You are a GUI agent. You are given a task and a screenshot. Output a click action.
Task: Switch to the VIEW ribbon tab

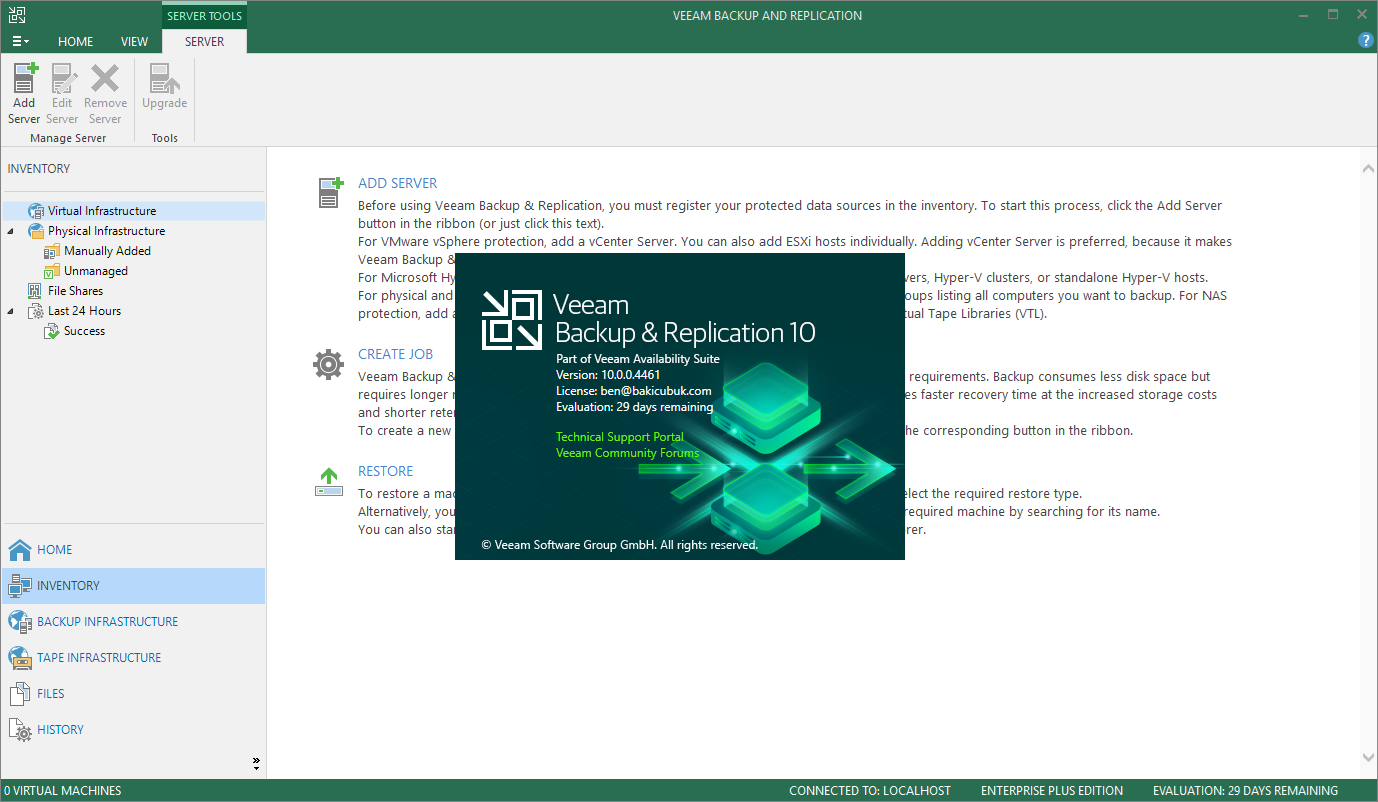134,42
